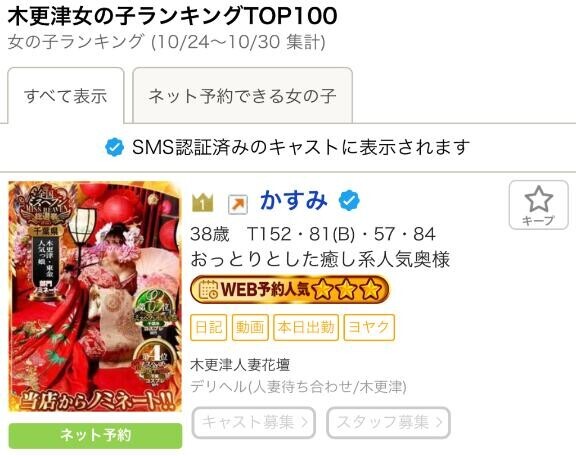
Task: Click the ヨヤク tag
Action: pos(369,327)
